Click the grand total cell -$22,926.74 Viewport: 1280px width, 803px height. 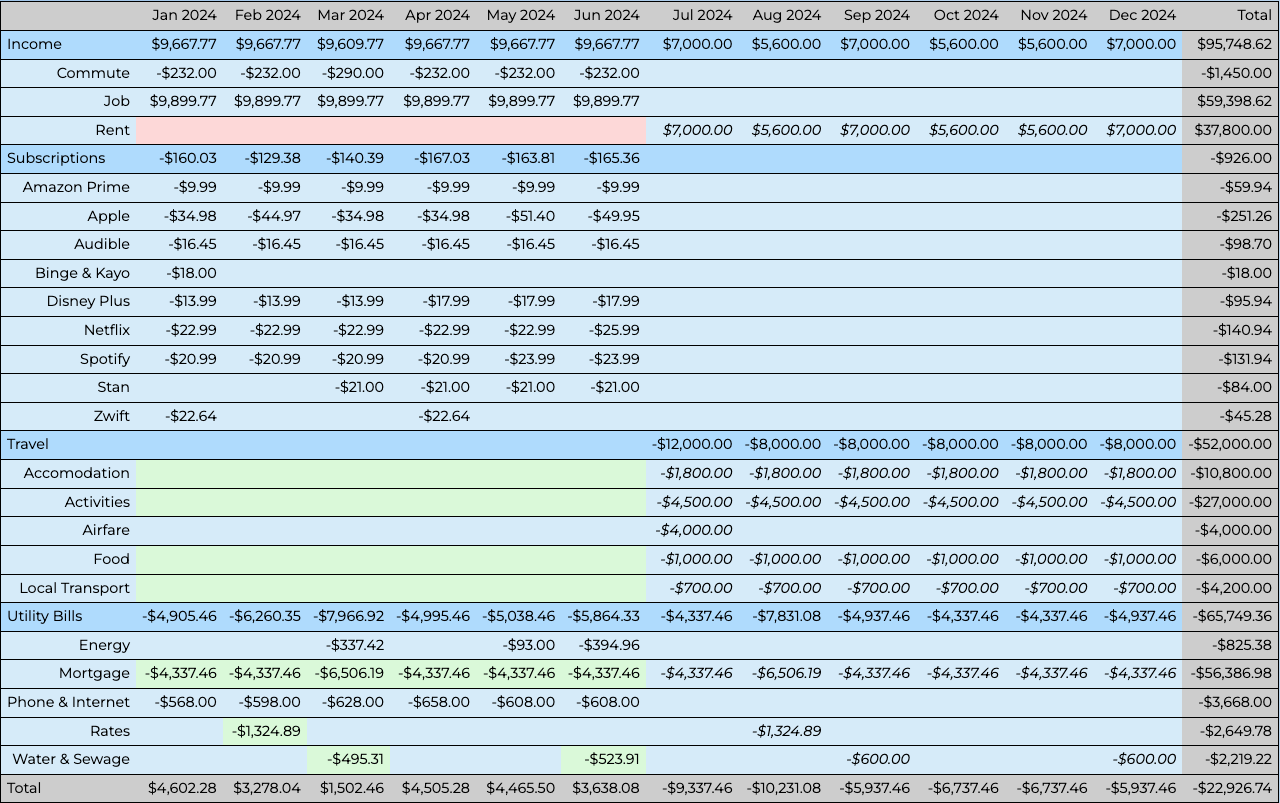point(1230,788)
